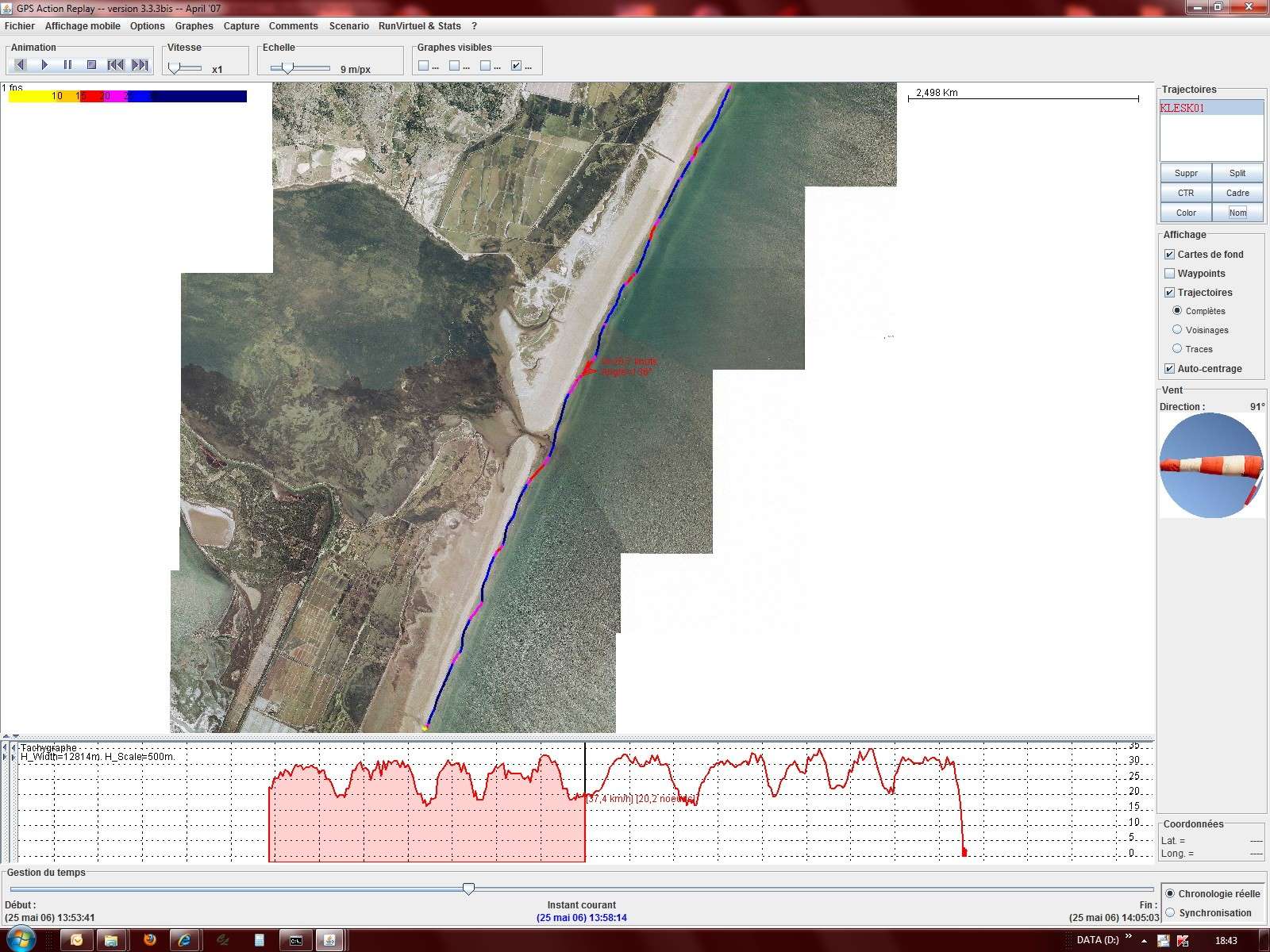Toggle the Auto-centrage checkbox
Screen dimensions: 1270x952
[x=1169, y=369]
